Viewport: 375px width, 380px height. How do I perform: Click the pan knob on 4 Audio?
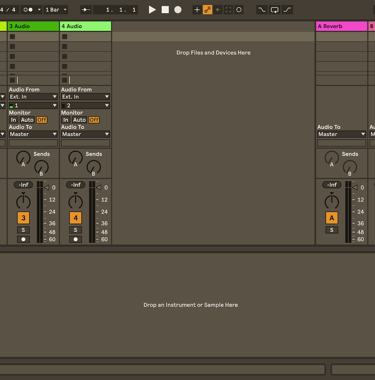[76, 201]
